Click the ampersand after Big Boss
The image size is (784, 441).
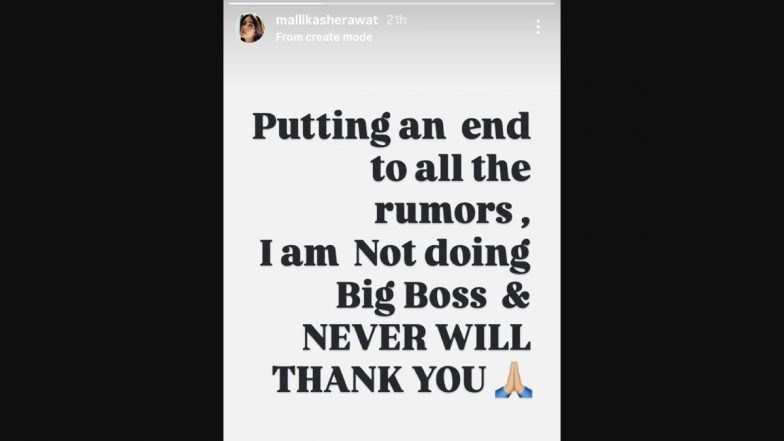click(x=516, y=296)
